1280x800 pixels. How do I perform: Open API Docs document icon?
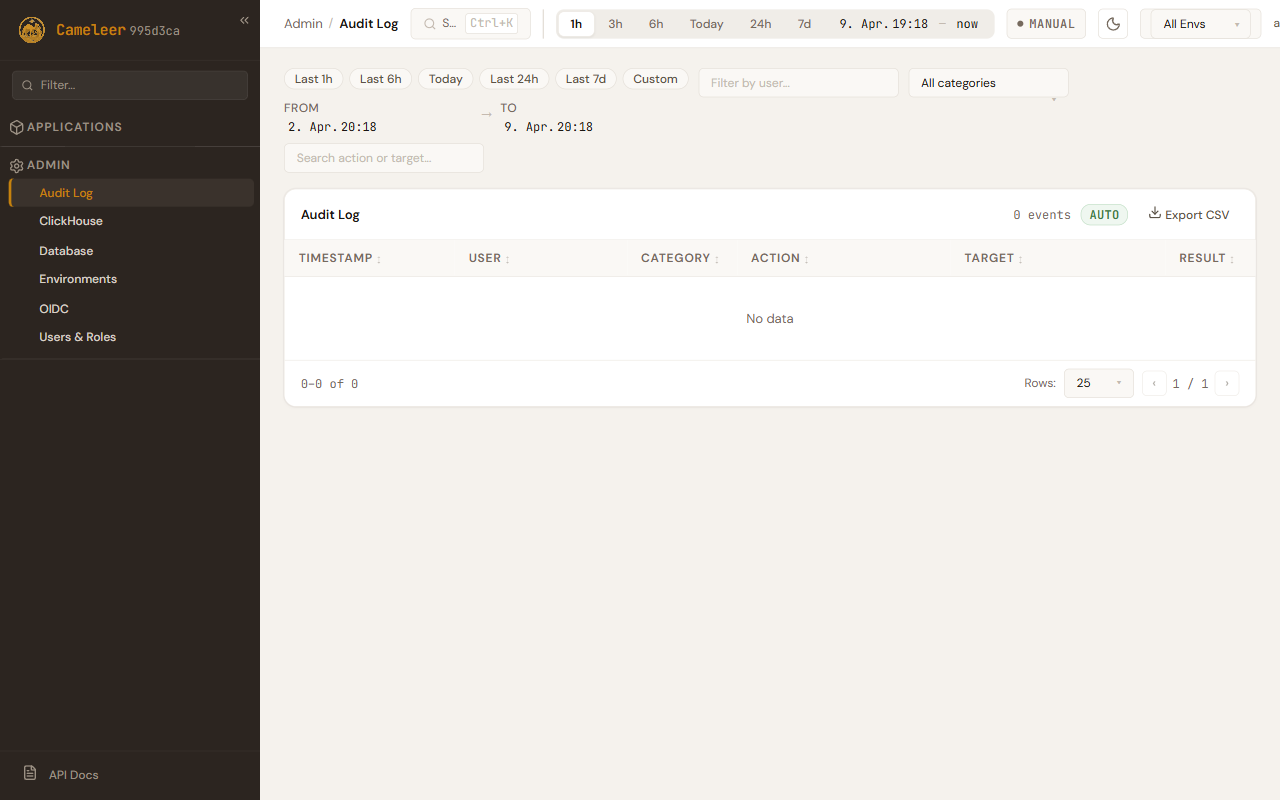coord(30,774)
